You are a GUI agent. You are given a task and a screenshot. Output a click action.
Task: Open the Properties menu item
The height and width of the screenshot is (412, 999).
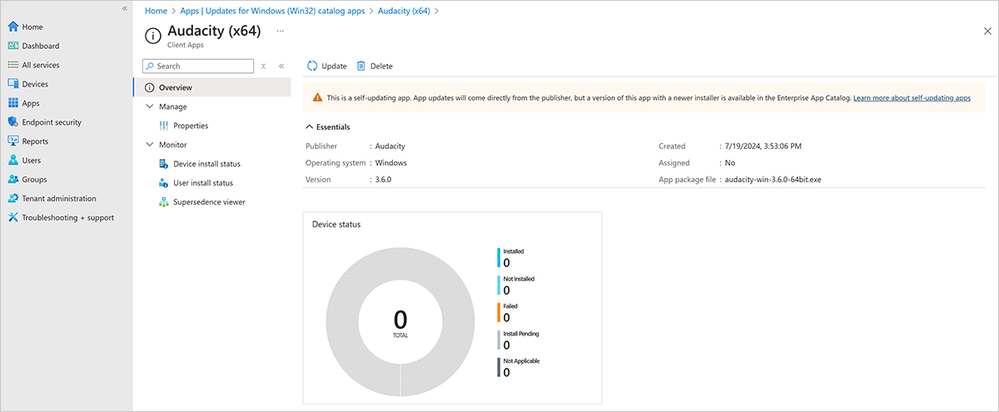[190, 126]
